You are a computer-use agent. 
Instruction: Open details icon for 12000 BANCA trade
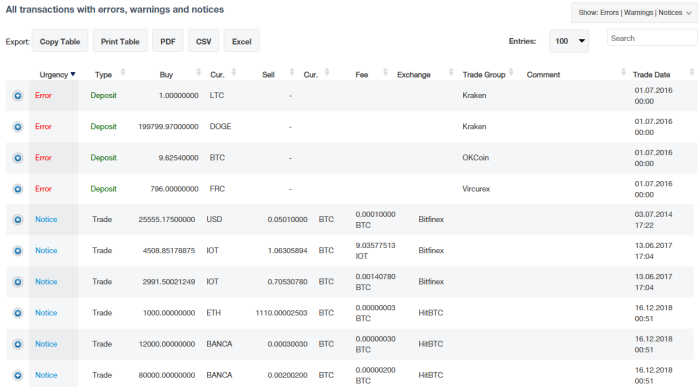click(17, 344)
